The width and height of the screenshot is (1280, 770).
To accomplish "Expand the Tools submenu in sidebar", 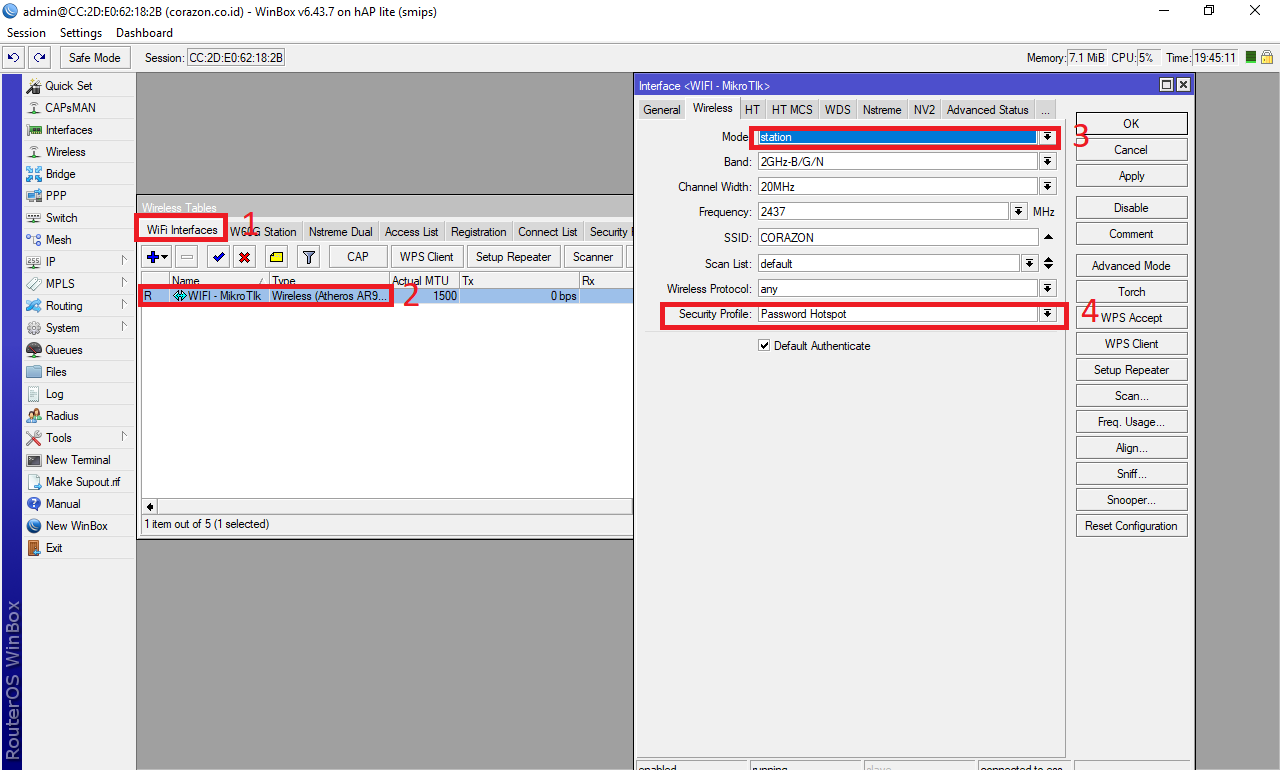I will (124, 437).
